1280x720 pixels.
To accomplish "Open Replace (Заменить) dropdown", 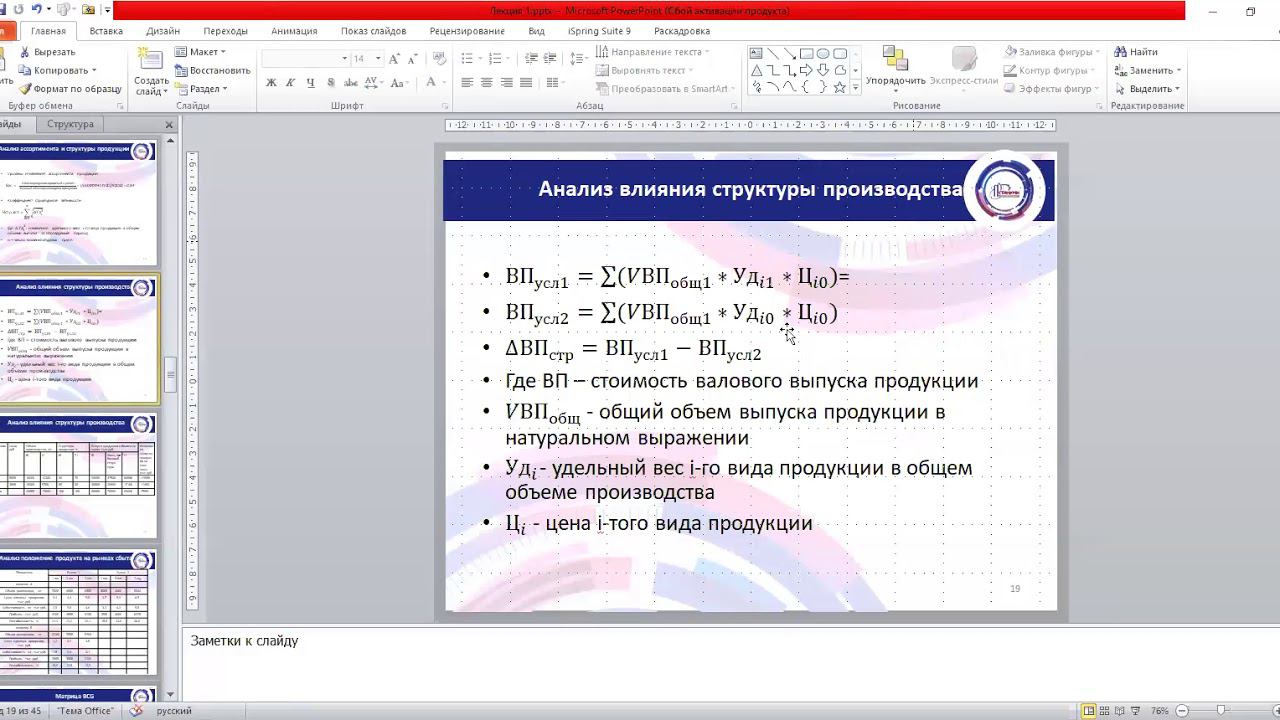I will click(1147, 71).
